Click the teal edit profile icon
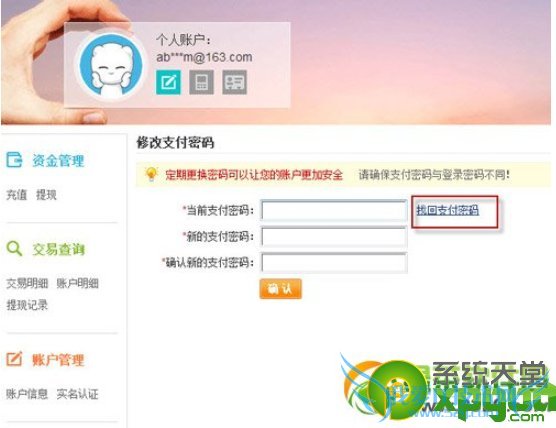The image size is (556, 428). tap(168, 82)
